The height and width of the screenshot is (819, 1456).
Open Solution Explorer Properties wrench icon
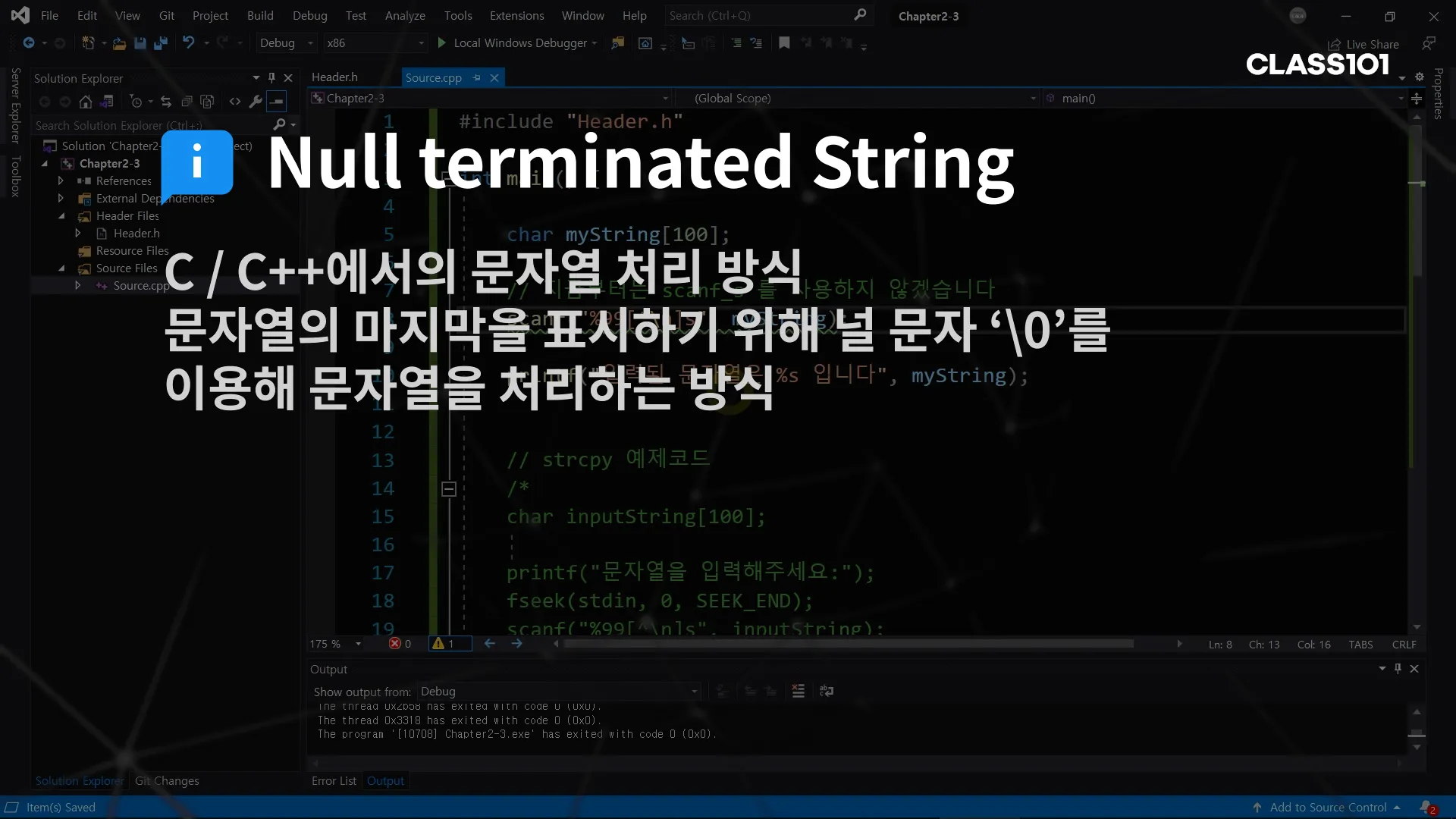(x=256, y=102)
